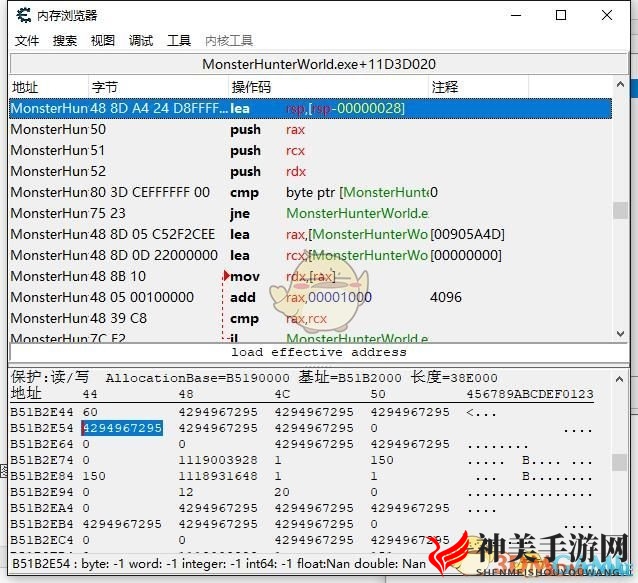Screen dimensions: 638x583
Task: Select the cmp byte ptr instruction row
Action: pos(310,192)
